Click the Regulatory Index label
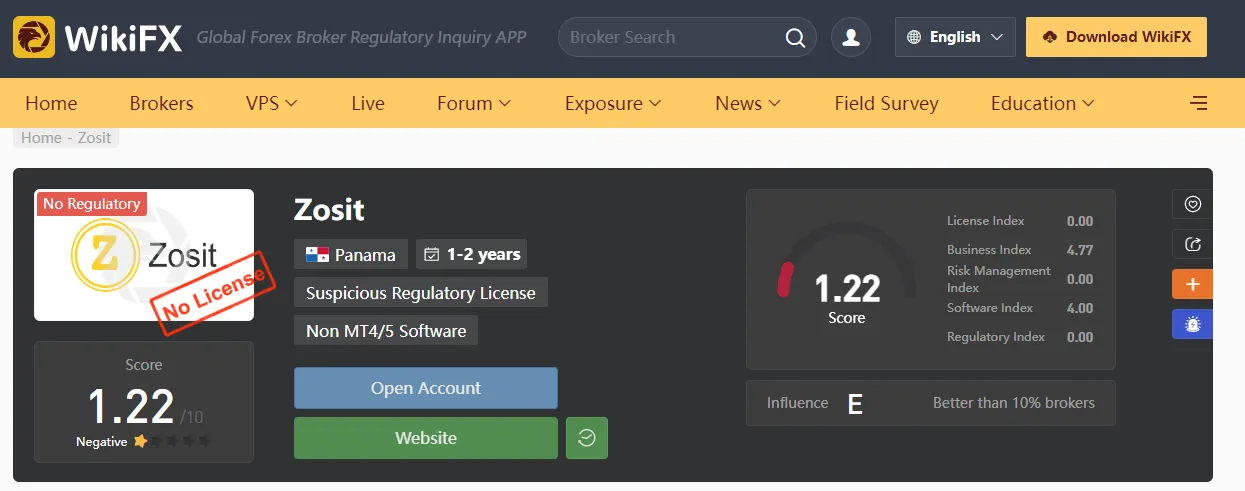 (x=996, y=337)
